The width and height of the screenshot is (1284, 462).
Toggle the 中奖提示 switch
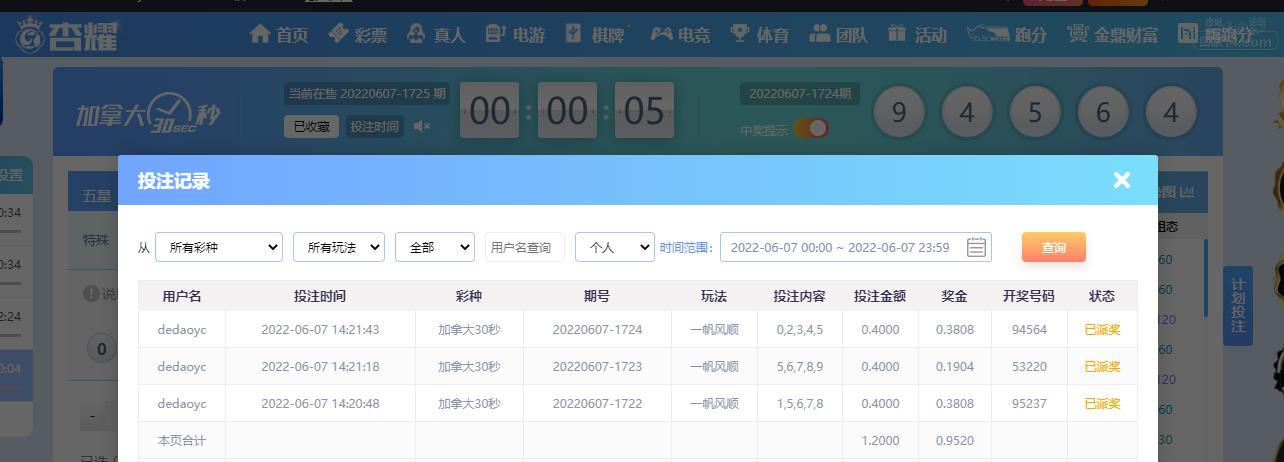click(812, 128)
